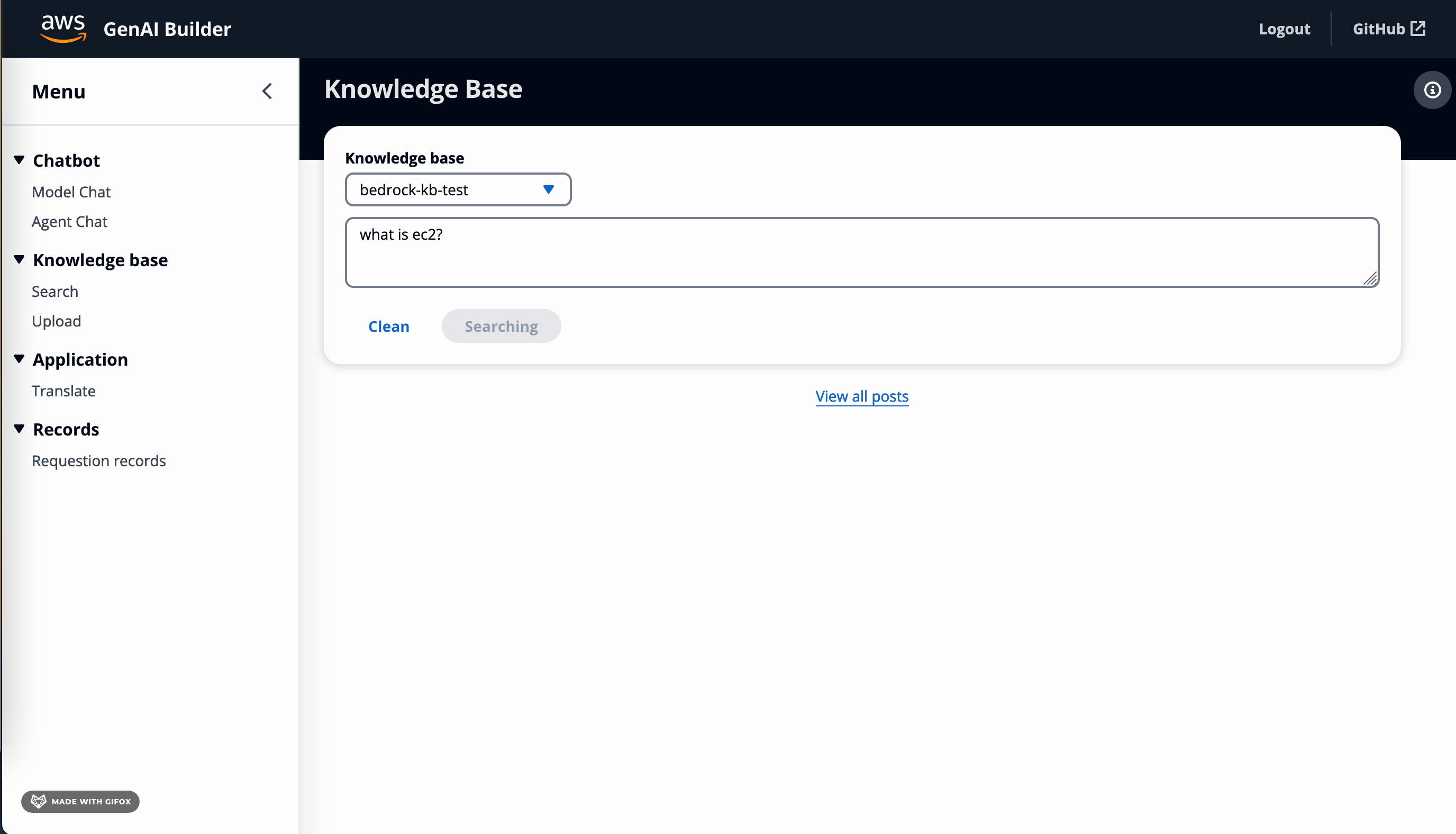Collapse the Knowledge base menu section

(x=19, y=259)
